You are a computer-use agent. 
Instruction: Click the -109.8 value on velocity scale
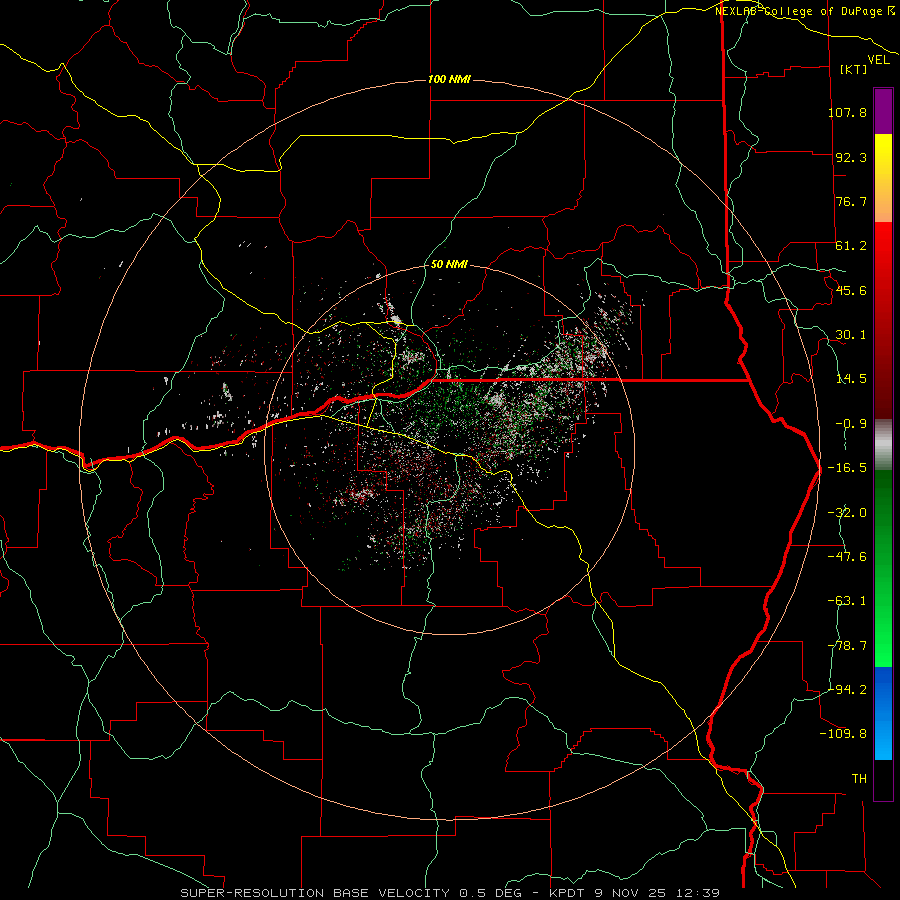click(x=844, y=734)
